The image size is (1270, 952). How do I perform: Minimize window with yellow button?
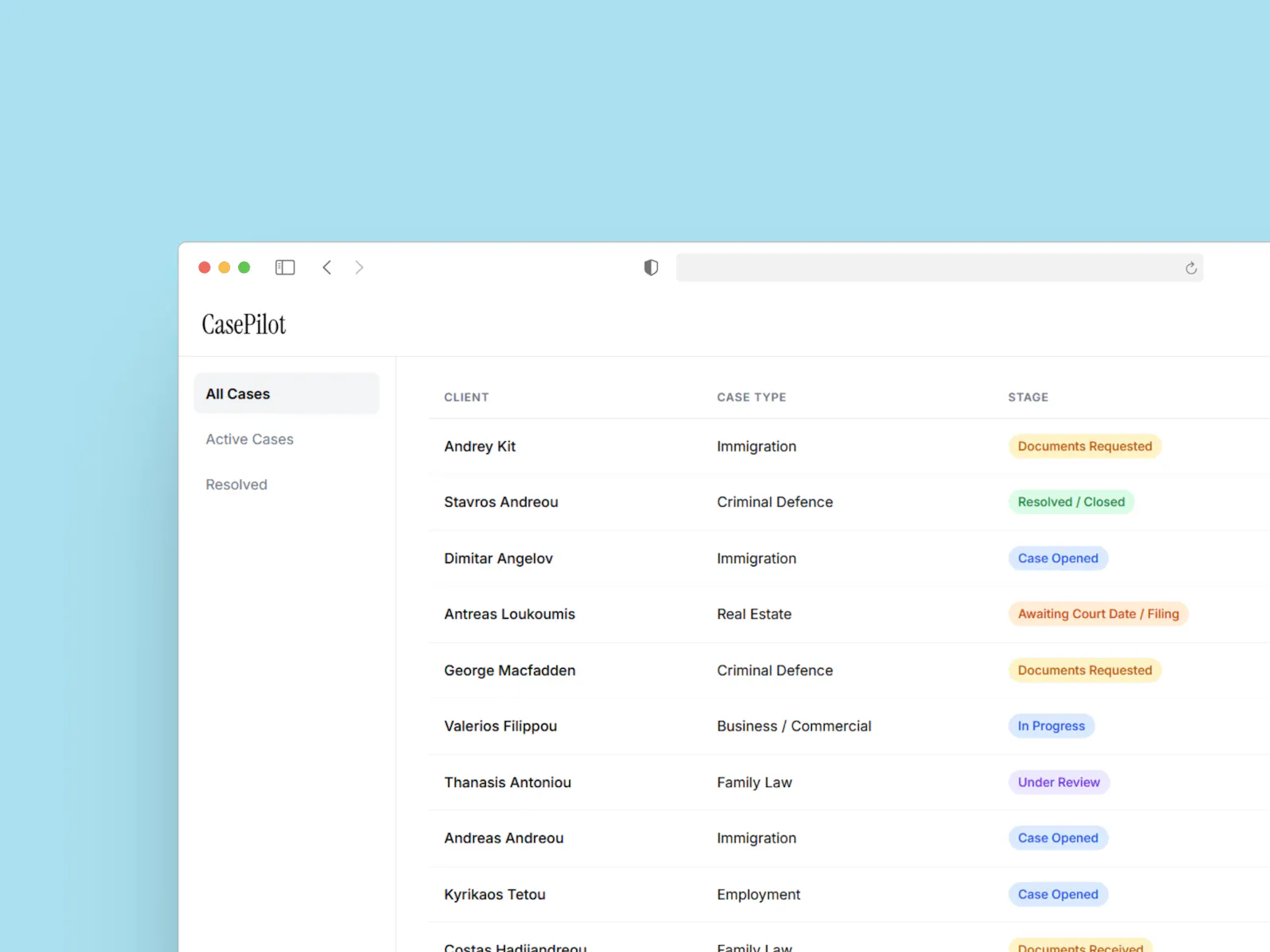click(224, 267)
